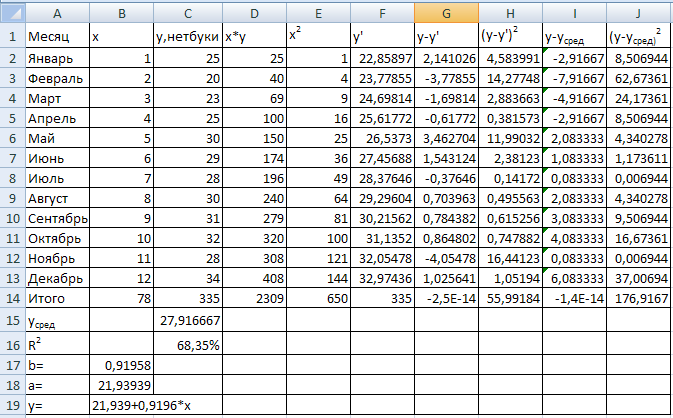
Task: Click cell 'Май'
Action: [x=58, y=138]
